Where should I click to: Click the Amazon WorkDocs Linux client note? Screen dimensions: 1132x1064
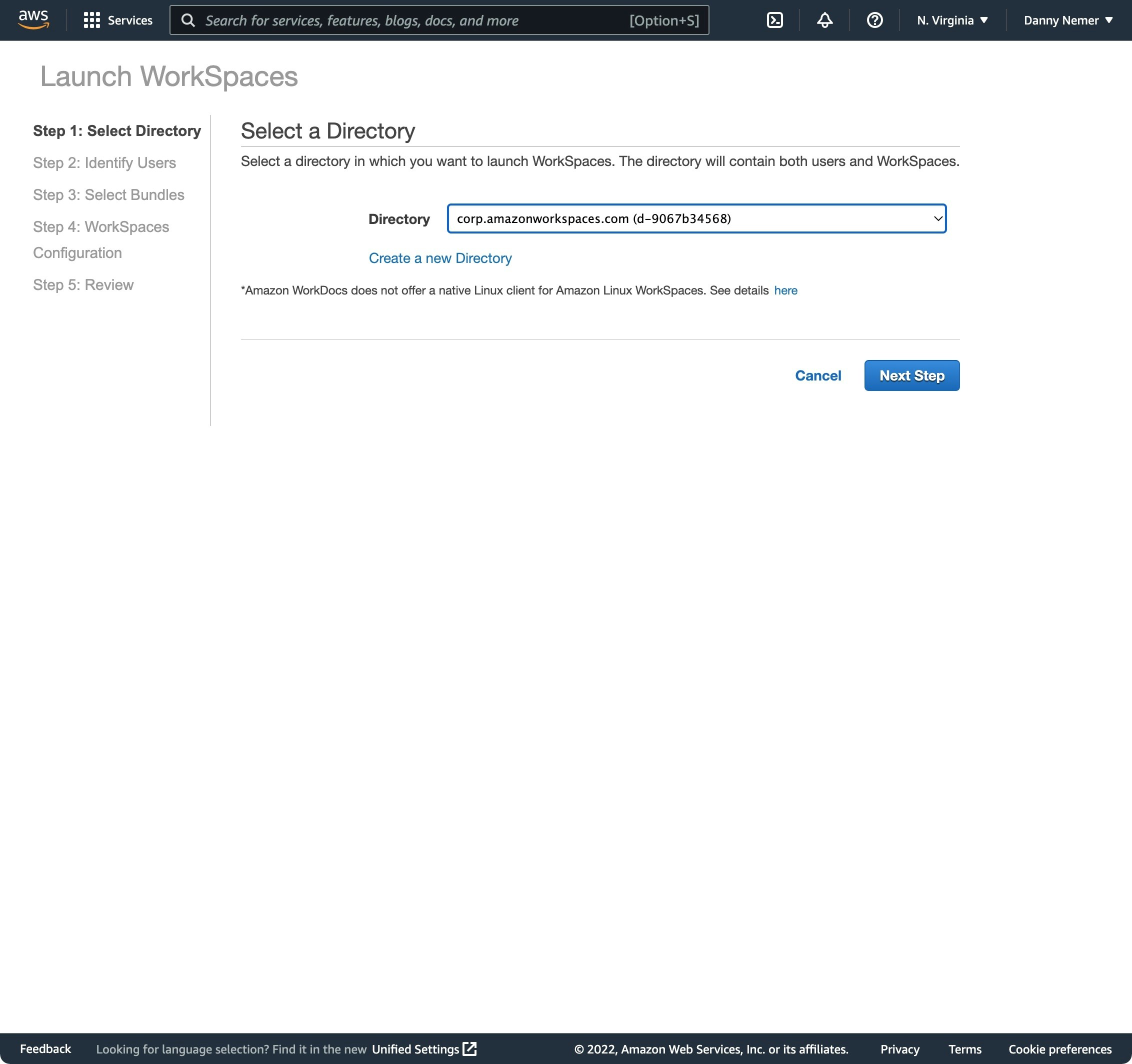[504, 290]
